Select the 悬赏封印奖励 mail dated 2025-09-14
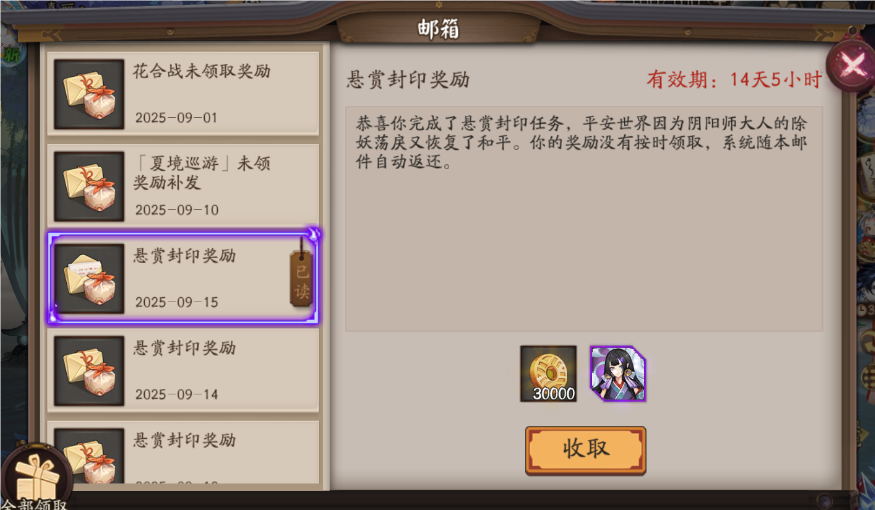875x510 pixels. point(183,371)
